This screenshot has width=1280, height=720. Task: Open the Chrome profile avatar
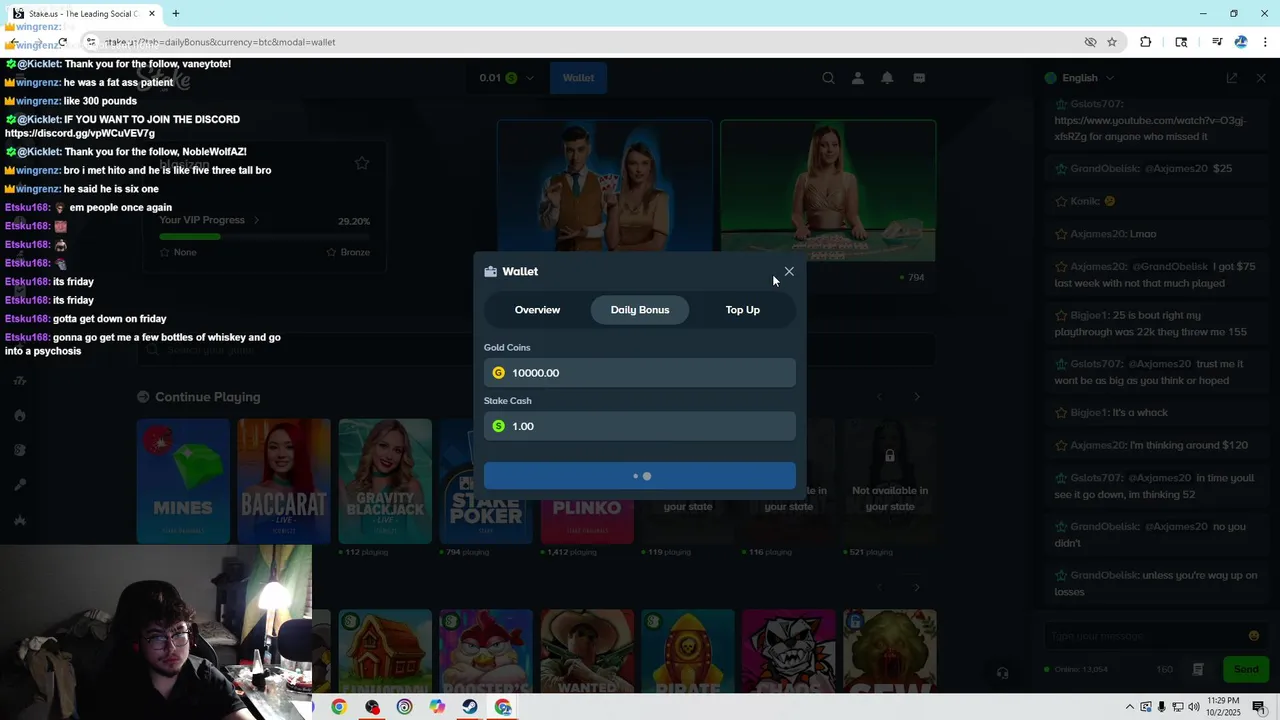point(1241,42)
